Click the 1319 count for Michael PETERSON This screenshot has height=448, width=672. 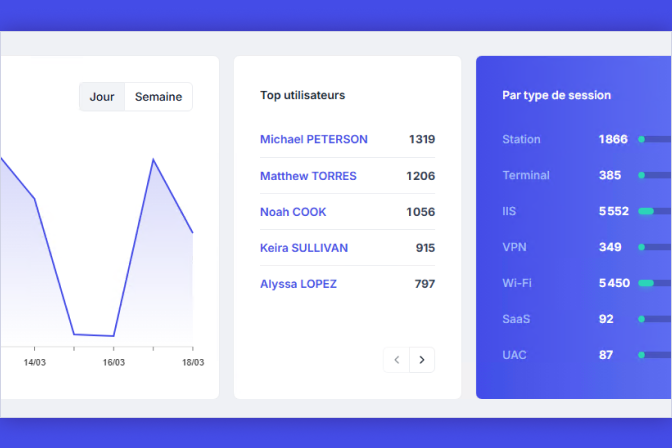point(422,139)
